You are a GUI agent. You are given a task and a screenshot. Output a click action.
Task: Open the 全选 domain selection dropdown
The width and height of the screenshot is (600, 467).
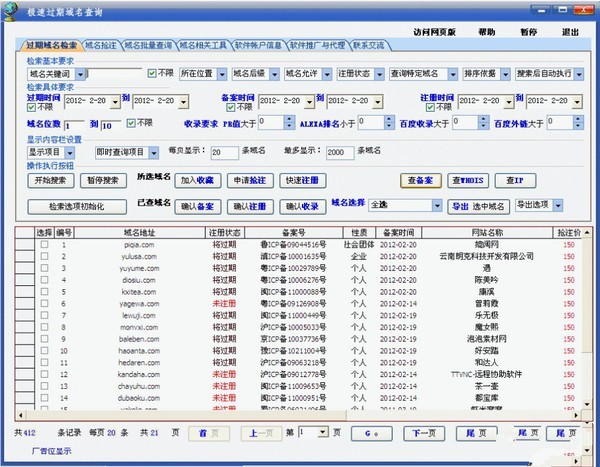click(x=437, y=206)
